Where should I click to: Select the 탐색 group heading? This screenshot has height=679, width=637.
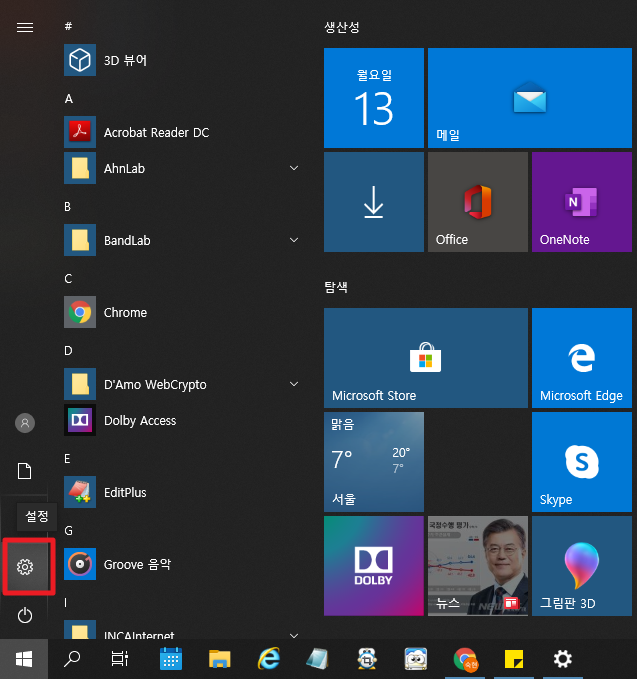tap(336, 287)
